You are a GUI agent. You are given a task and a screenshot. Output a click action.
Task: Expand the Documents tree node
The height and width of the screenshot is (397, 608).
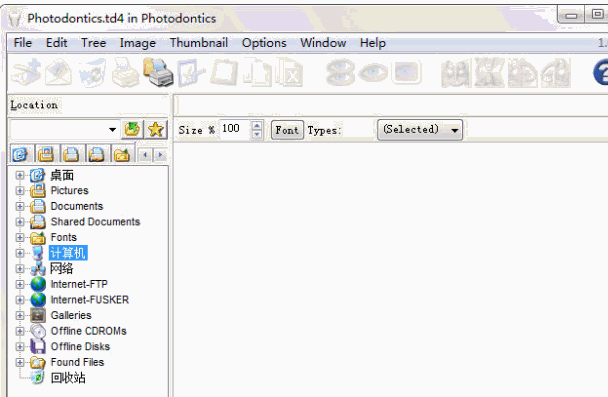pos(20,206)
